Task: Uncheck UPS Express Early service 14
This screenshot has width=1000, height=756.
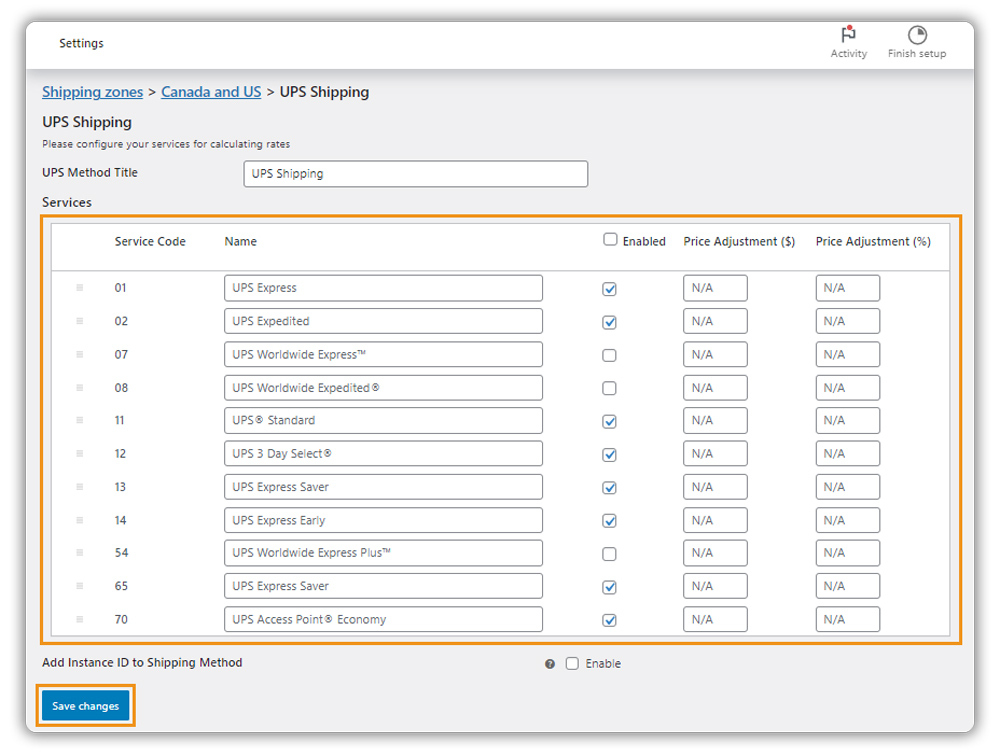Action: pos(609,521)
